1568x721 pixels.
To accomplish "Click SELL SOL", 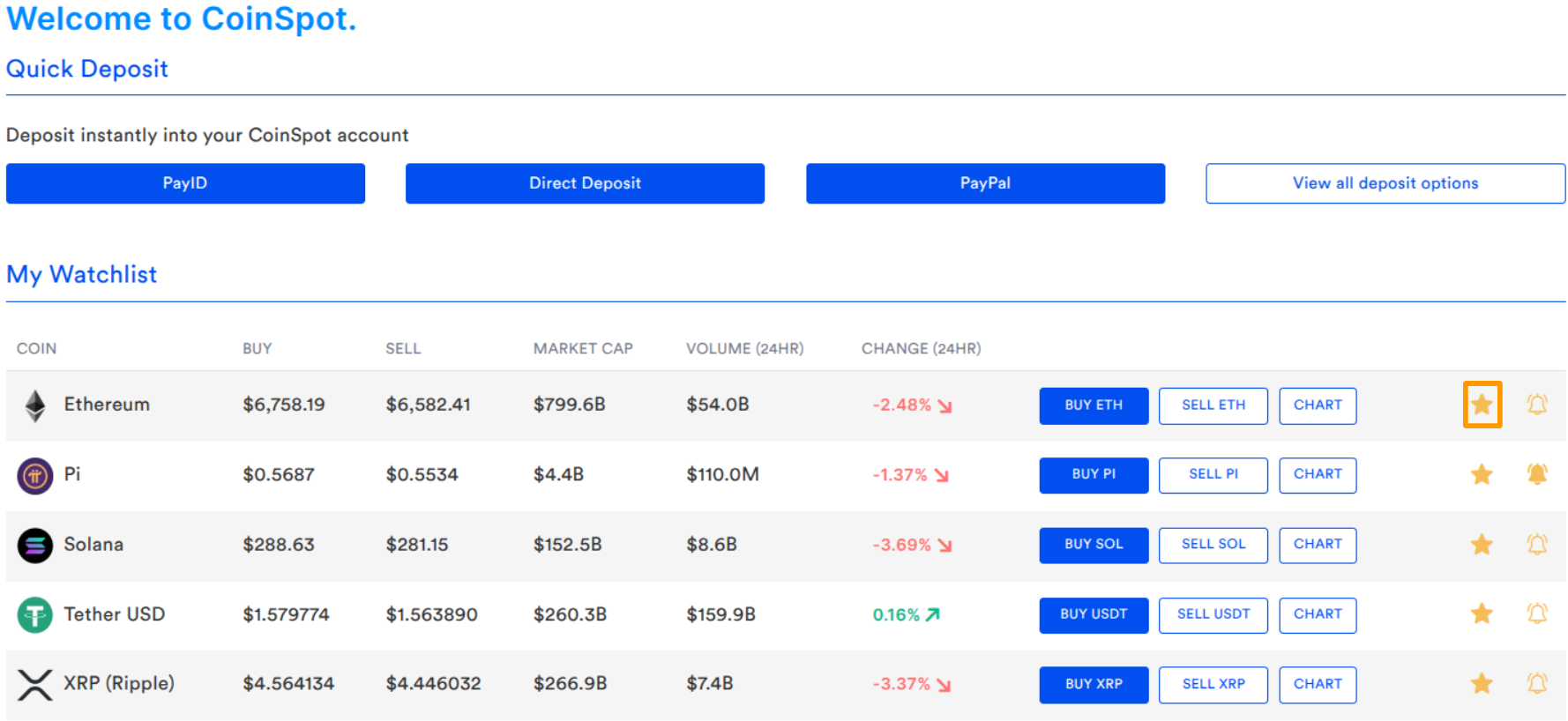I will pyautogui.click(x=1213, y=545).
